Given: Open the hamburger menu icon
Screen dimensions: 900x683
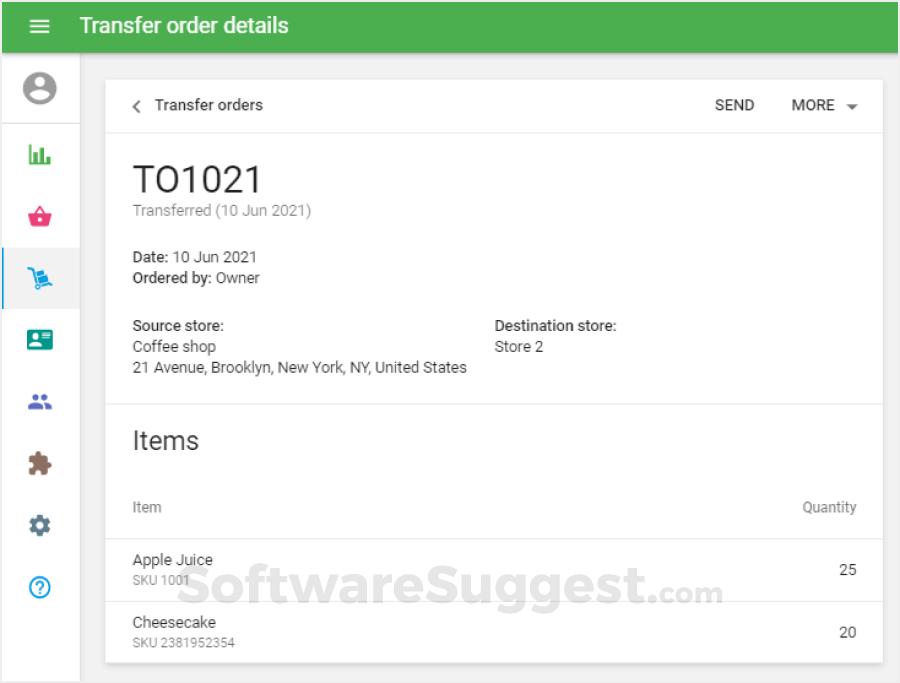Looking at the screenshot, I should pos(40,26).
